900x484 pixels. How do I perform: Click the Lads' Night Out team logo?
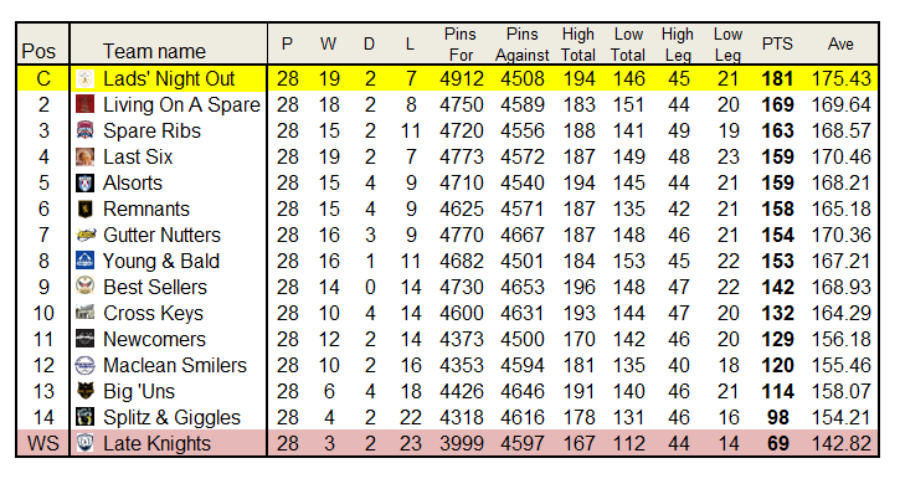coord(85,79)
